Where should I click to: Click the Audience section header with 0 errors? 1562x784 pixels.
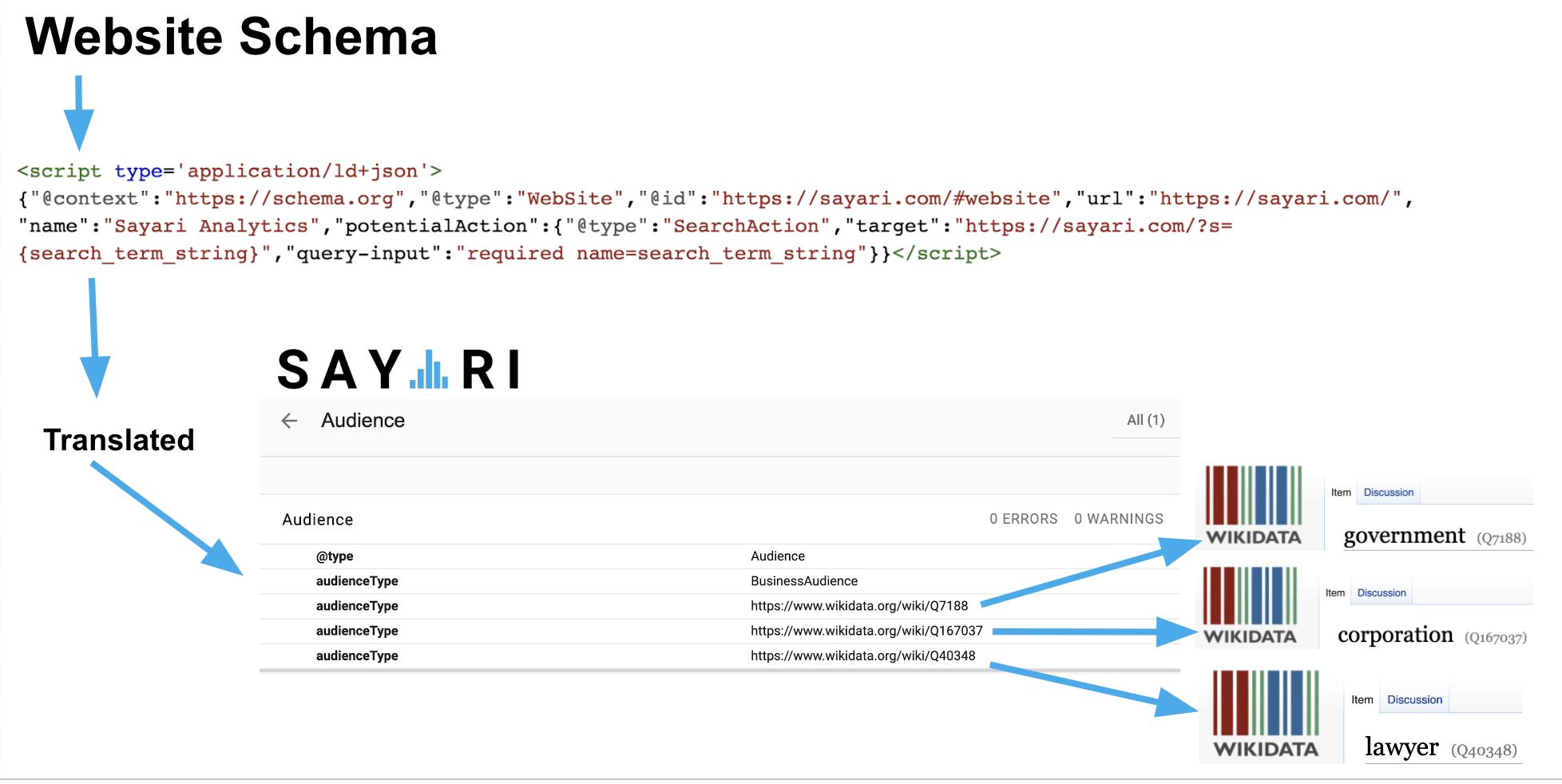click(x=318, y=520)
